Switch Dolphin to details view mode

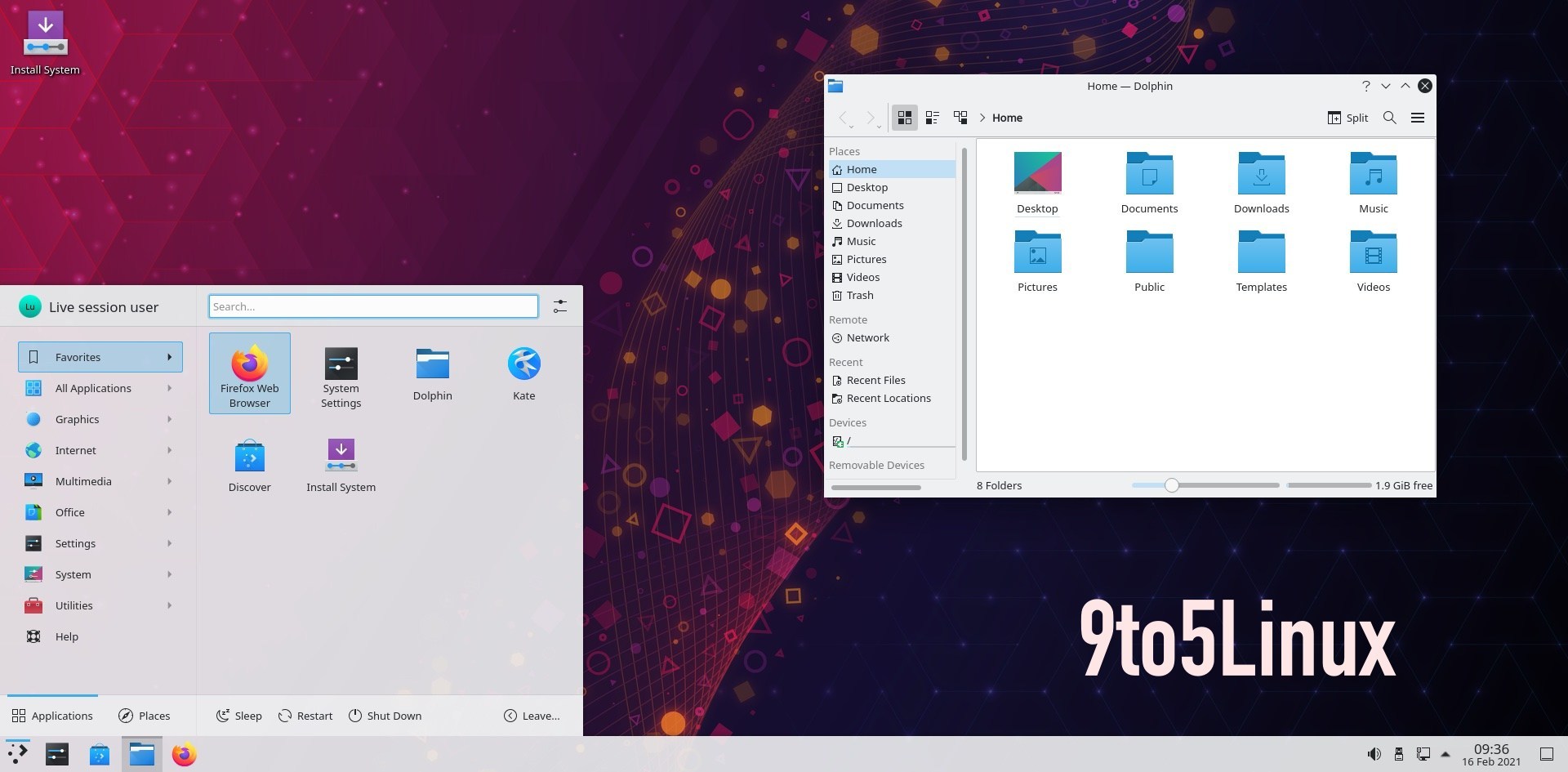pyautogui.click(x=932, y=117)
